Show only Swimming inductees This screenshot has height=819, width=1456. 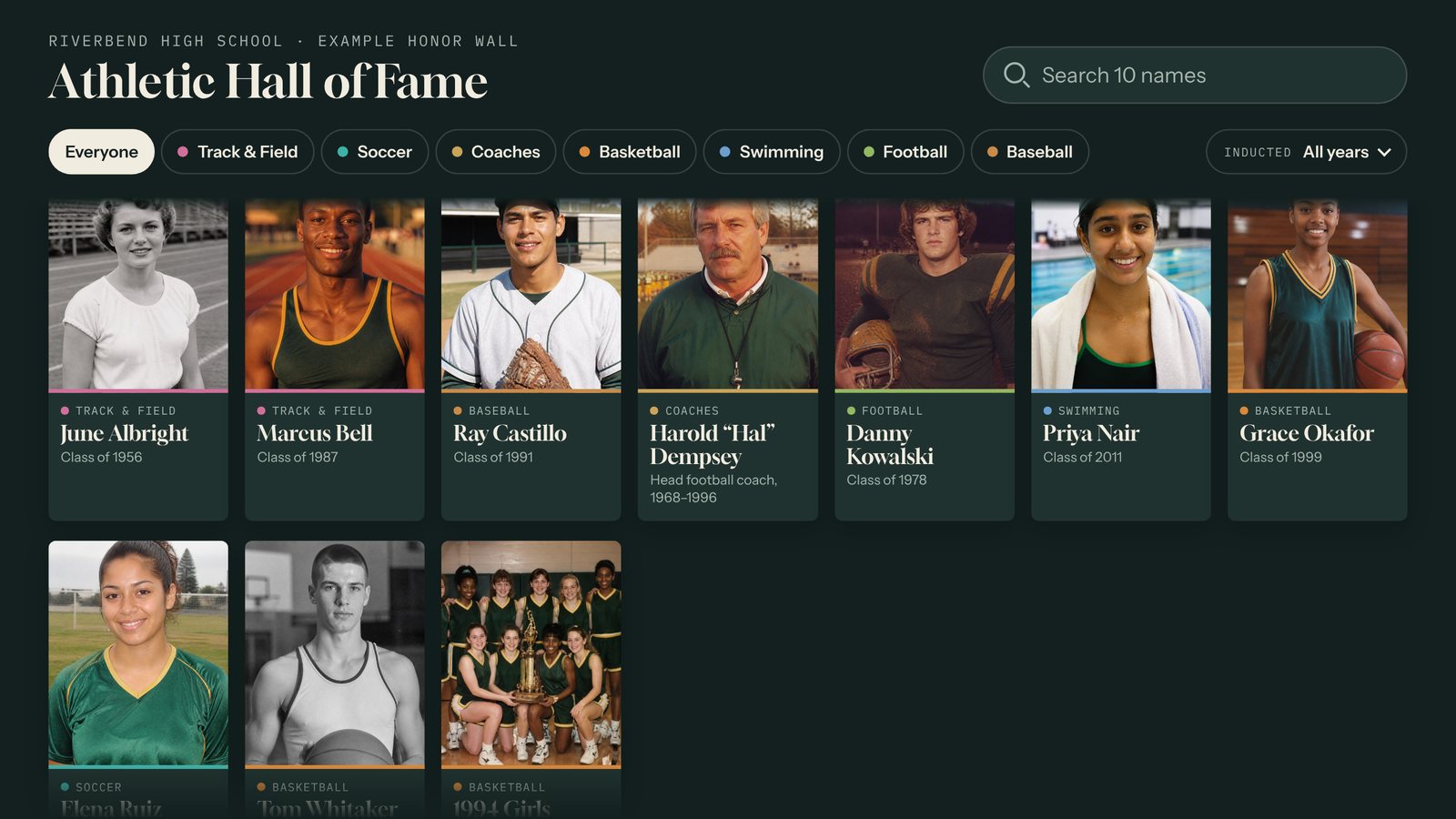coord(772,152)
